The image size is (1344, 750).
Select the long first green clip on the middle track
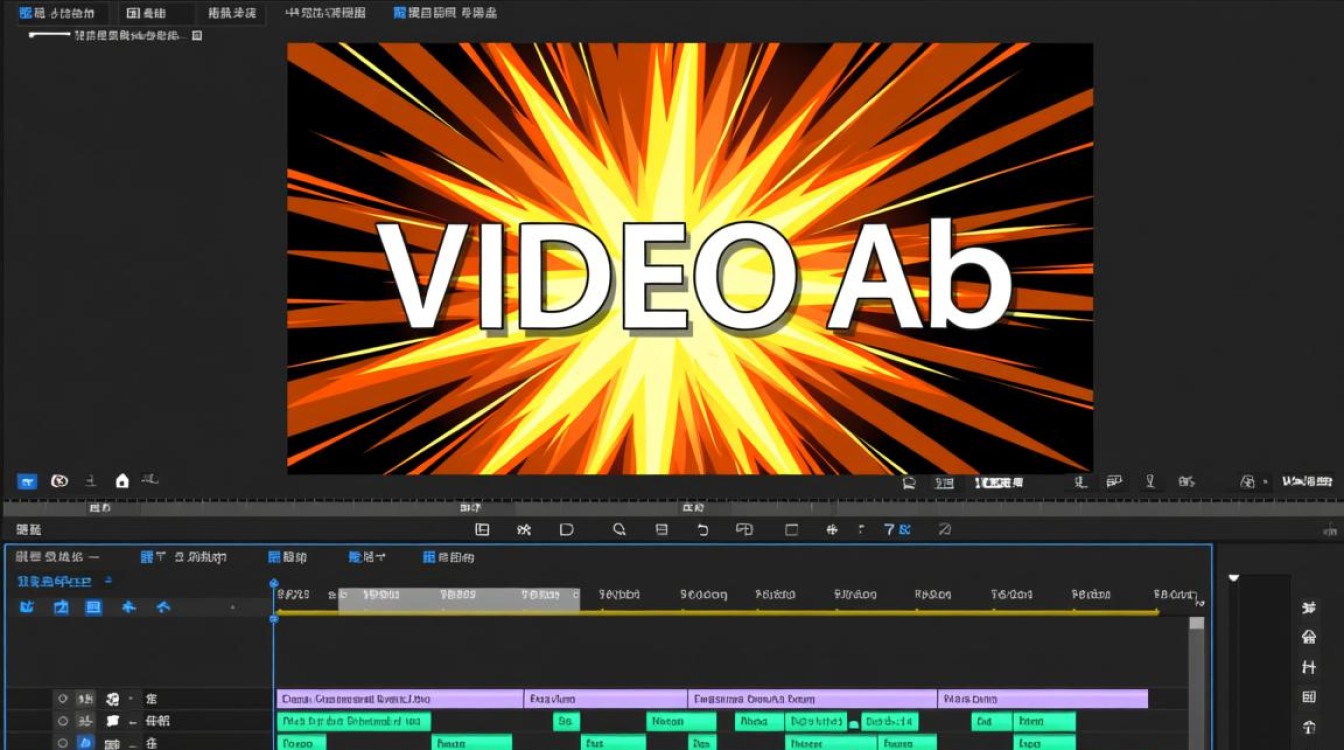(x=354, y=721)
